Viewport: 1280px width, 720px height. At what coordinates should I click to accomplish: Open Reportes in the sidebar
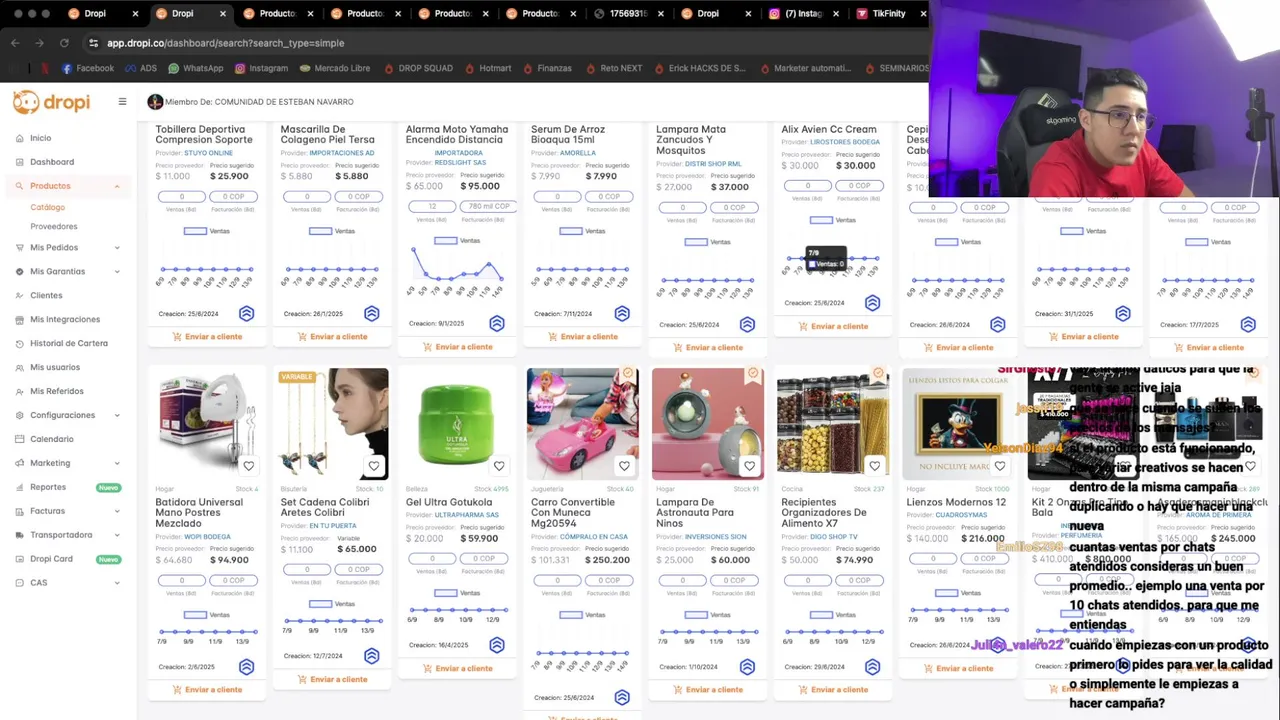click(48, 487)
